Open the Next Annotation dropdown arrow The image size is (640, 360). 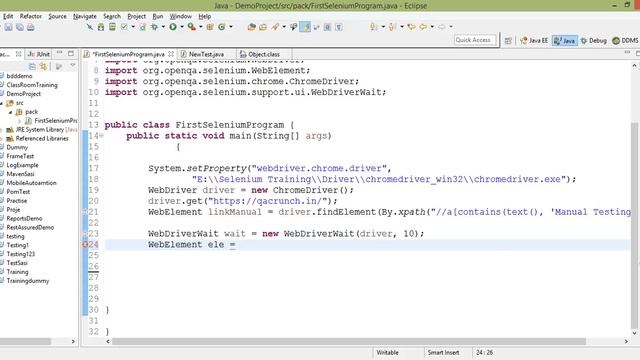click(x=383, y=27)
